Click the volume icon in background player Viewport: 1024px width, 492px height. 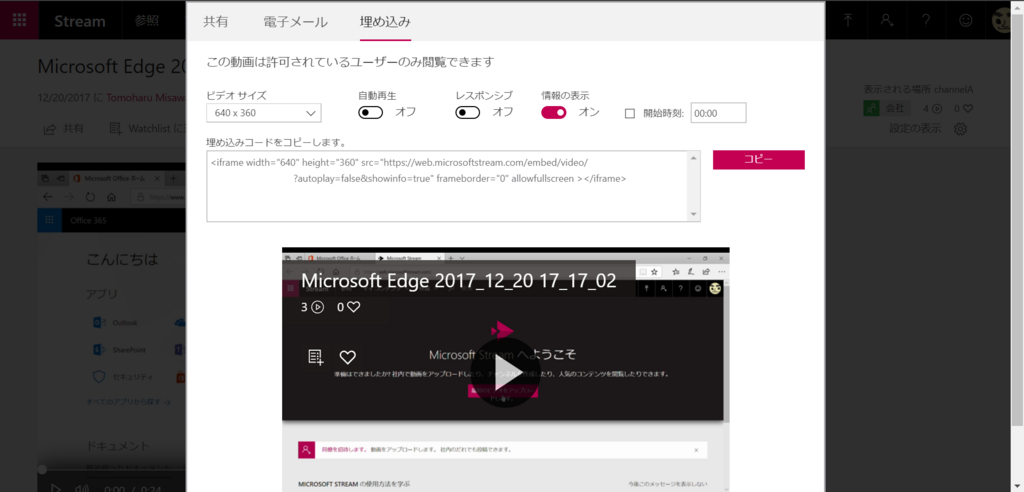pyautogui.click(x=82, y=487)
